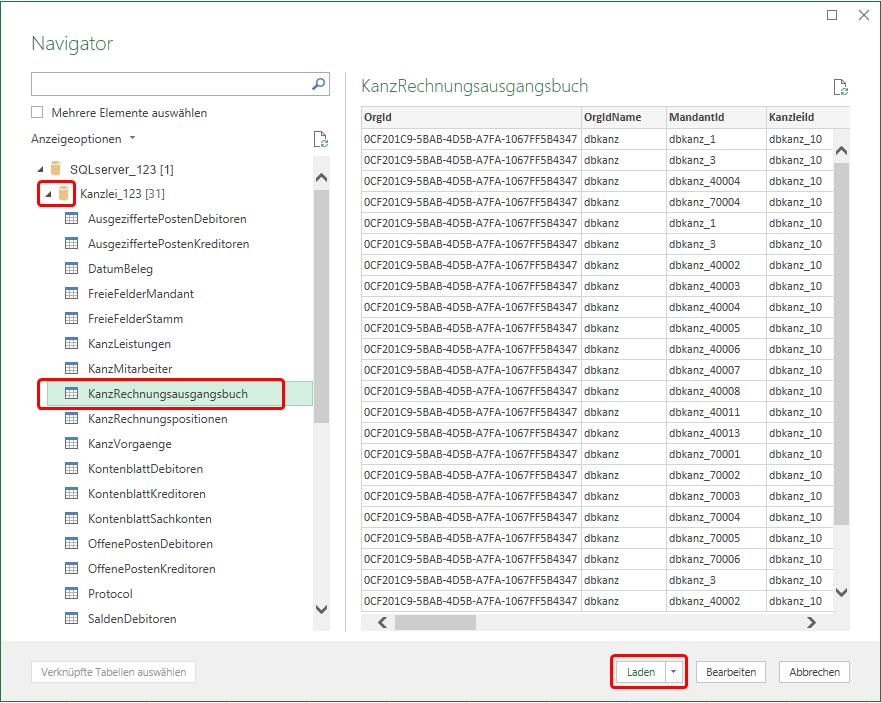Click table icon beside OffenePostenDebitoren

coord(71,543)
